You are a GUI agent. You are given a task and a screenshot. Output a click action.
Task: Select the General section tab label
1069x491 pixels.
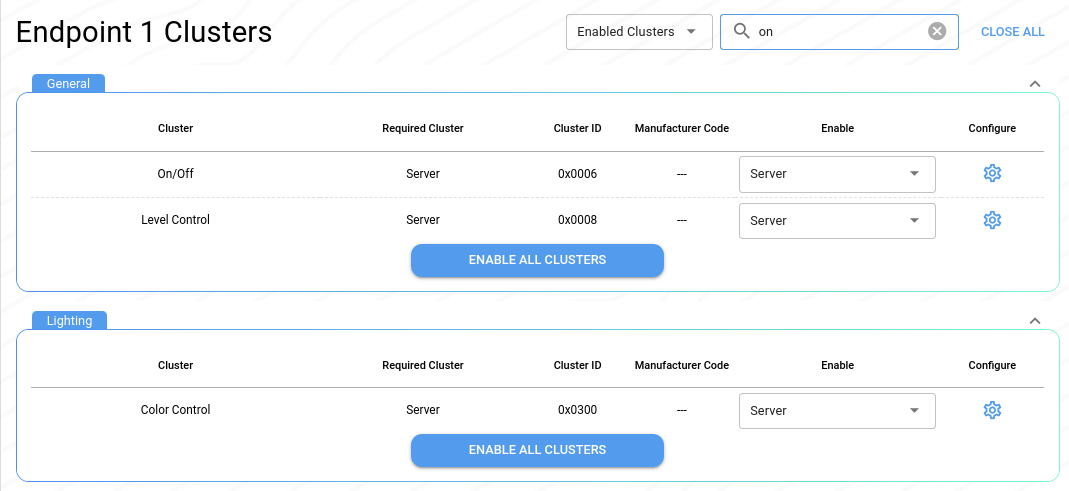(x=69, y=84)
